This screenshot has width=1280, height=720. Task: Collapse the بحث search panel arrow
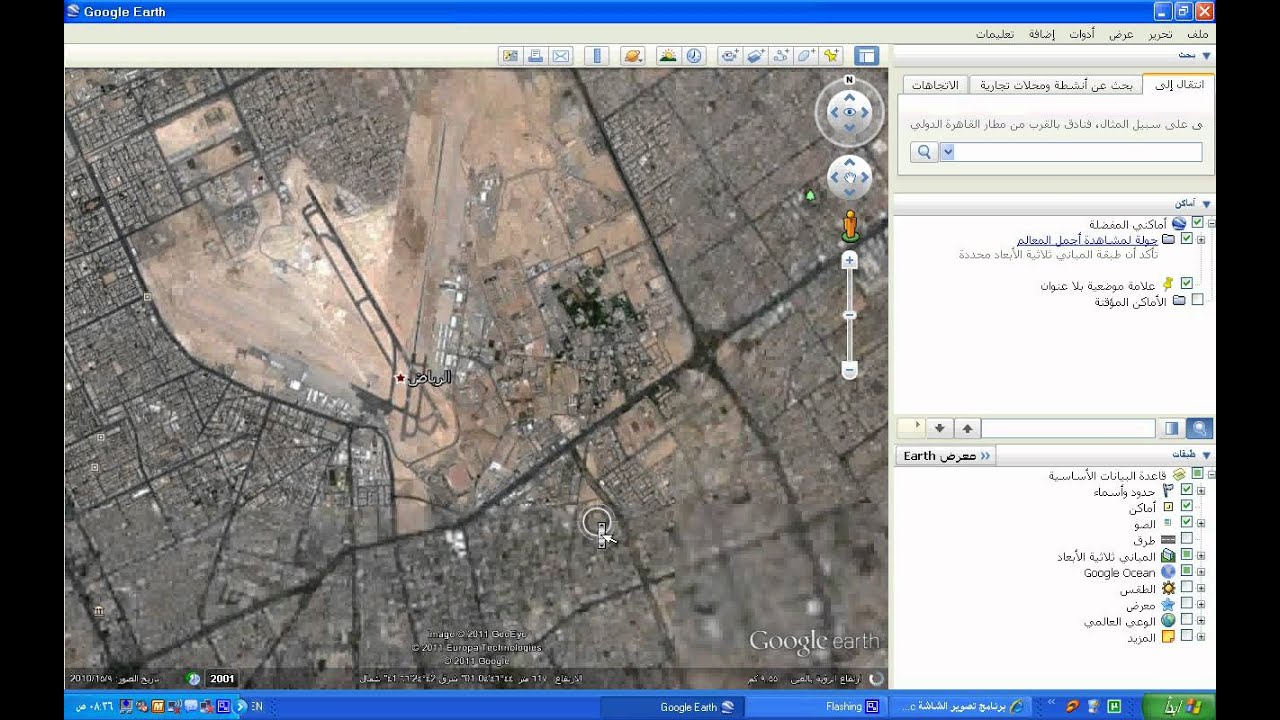point(1206,56)
